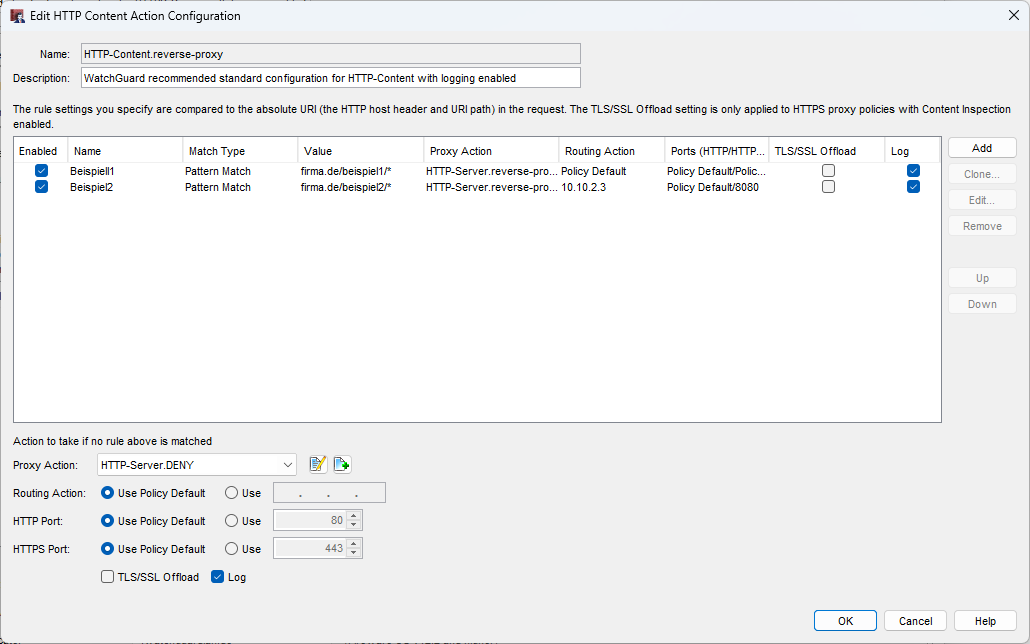Click Pattern Match cell of Beispiel2
This screenshot has width=1030, height=644.
[218, 187]
